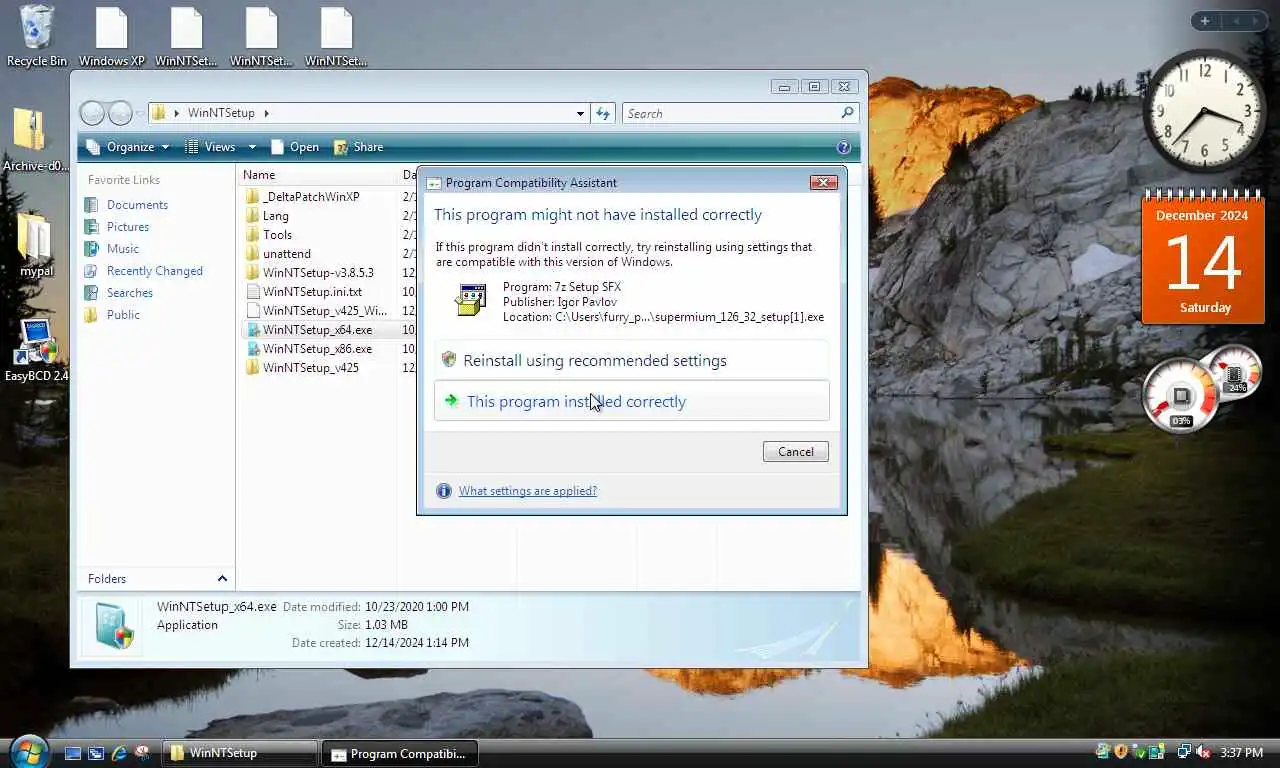Click the analog clock gadget
The image size is (1280, 768).
(1204, 112)
